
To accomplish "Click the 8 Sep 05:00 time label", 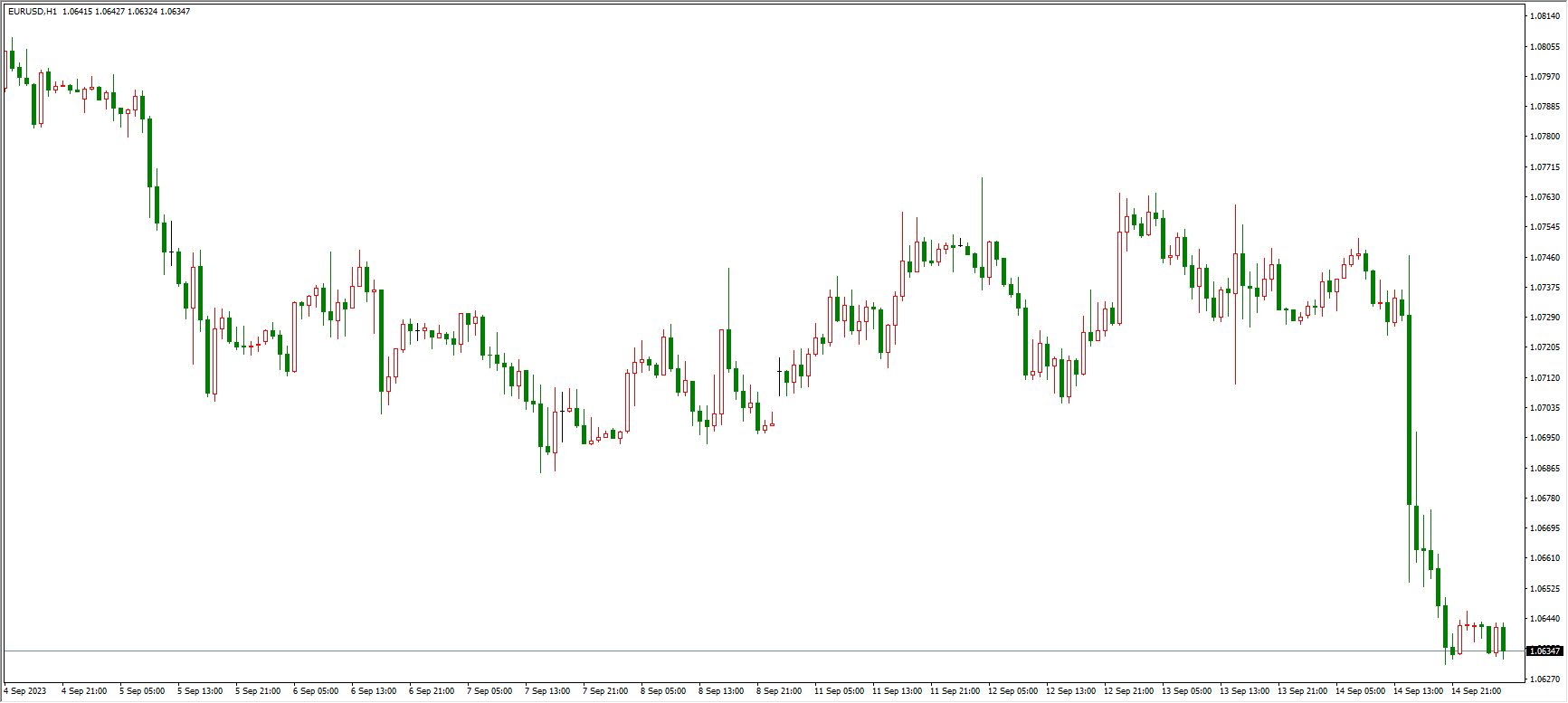I will tap(663, 691).
